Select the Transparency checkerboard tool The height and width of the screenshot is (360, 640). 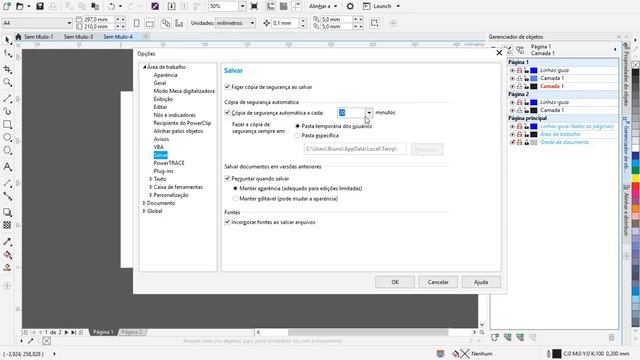(x=7, y=225)
